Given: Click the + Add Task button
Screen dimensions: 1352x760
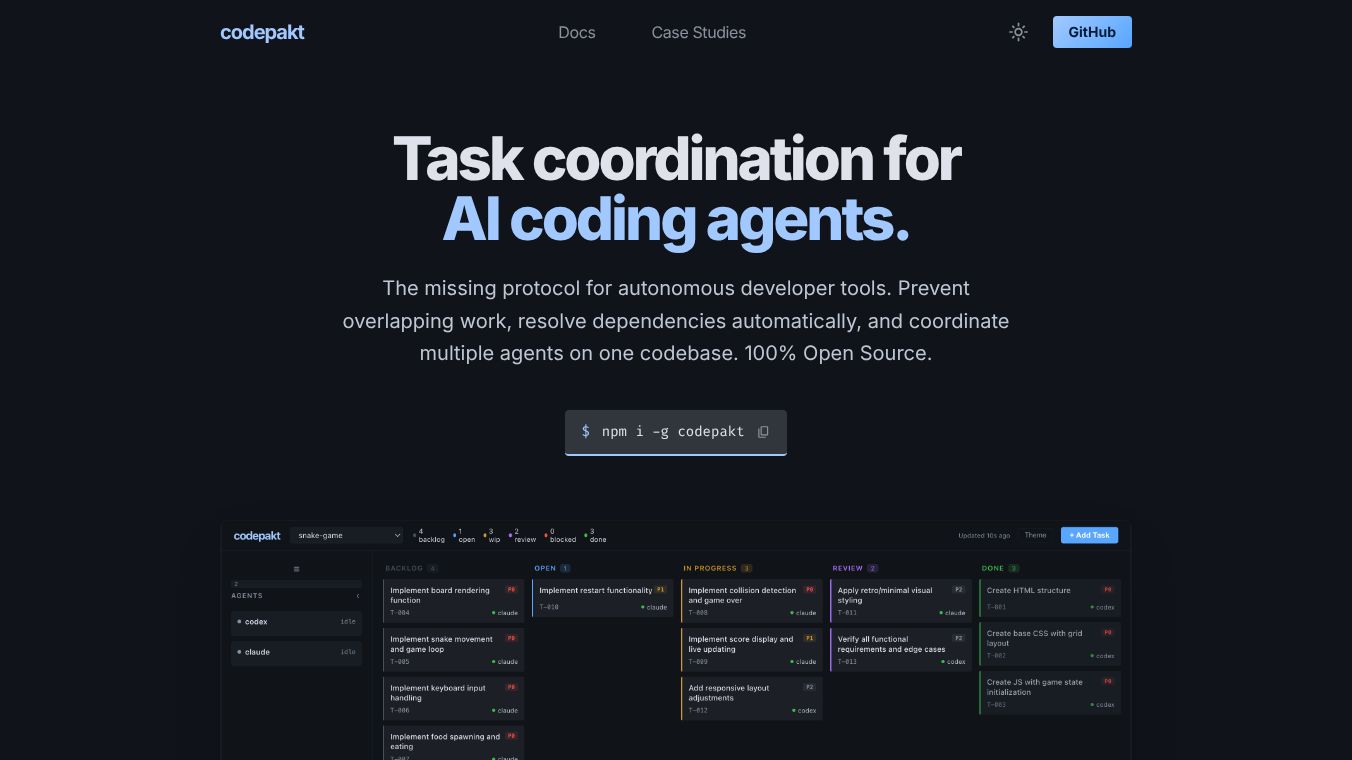Looking at the screenshot, I should coord(1089,535).
